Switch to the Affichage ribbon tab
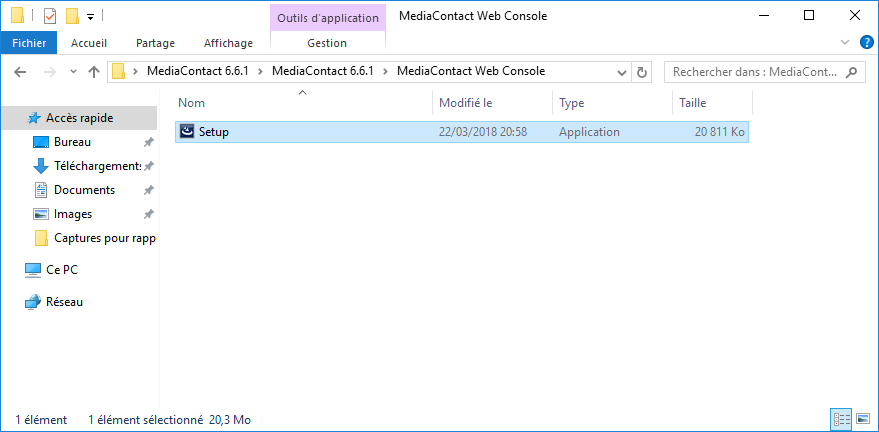Screen dimensions: 879x432 pyautogui.click(x=228, y=43)
